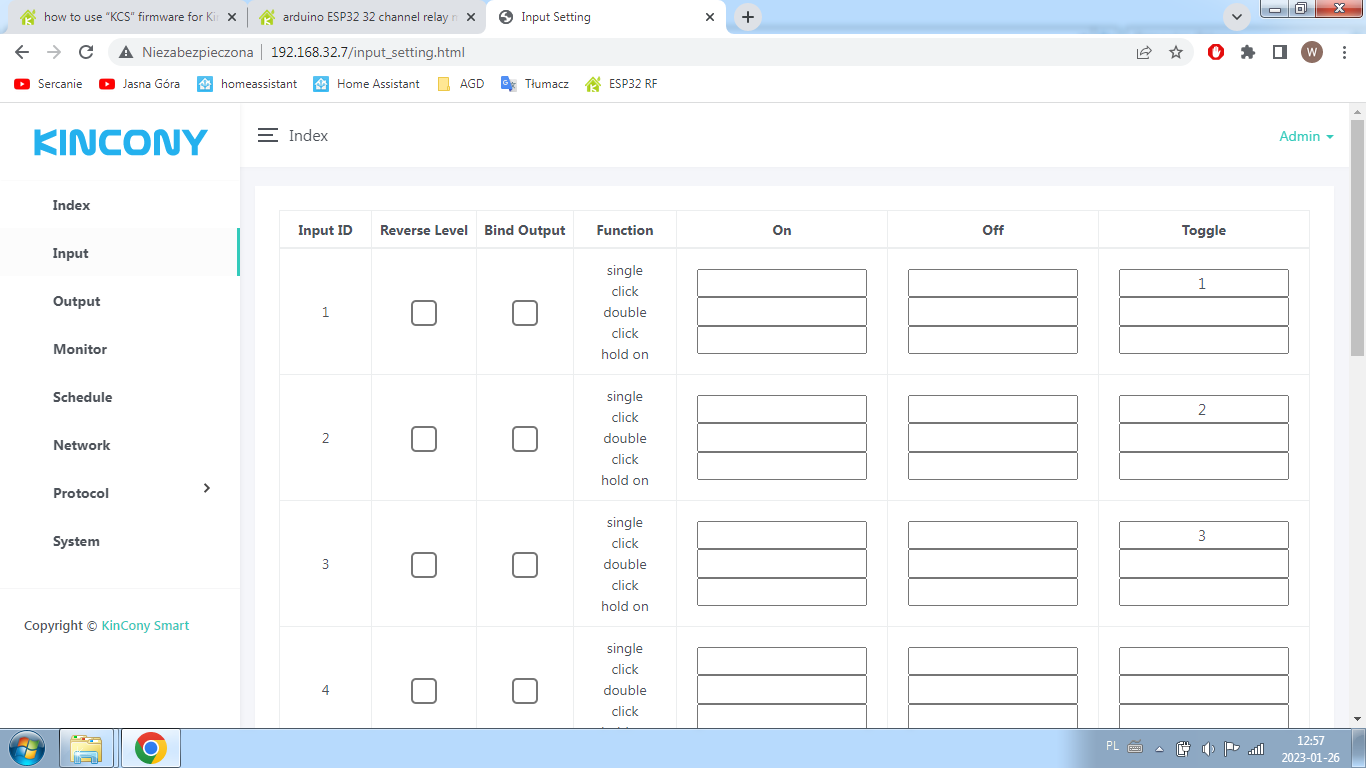Viewport: 1366px width, 768px height.
Task: Enable Reverse Level for Input 1
Action: click(x=424, y=313)
